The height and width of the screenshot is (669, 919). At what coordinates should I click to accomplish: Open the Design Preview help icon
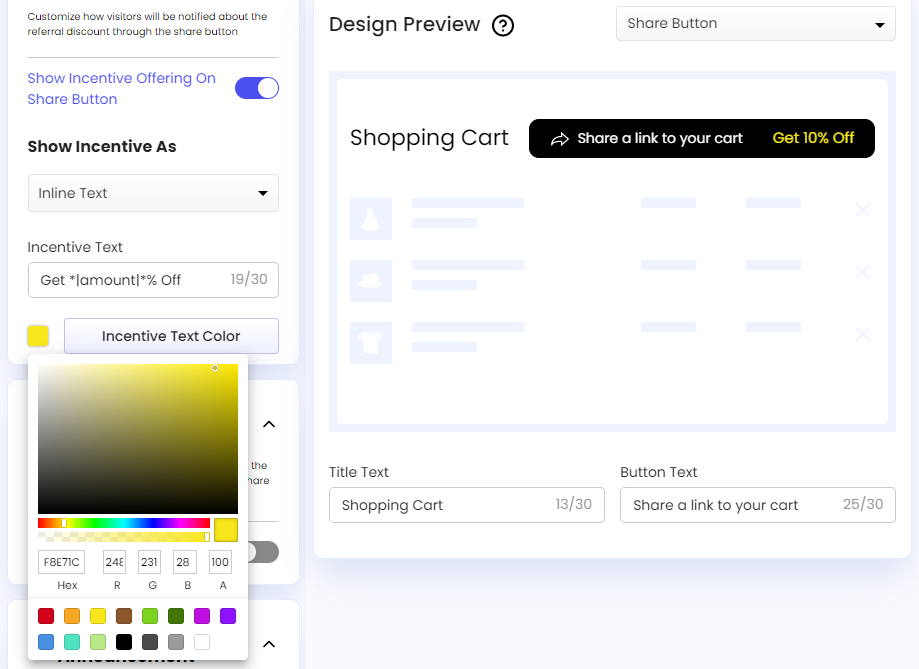point(502,25)
